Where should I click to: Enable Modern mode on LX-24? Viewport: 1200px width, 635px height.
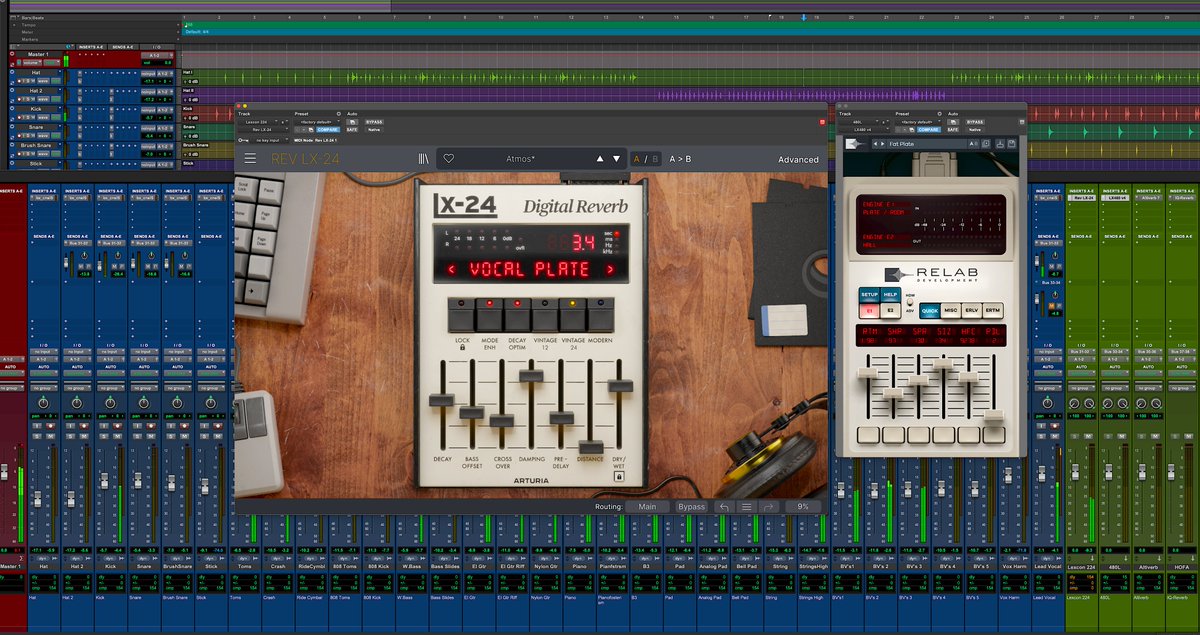(600, 316)
